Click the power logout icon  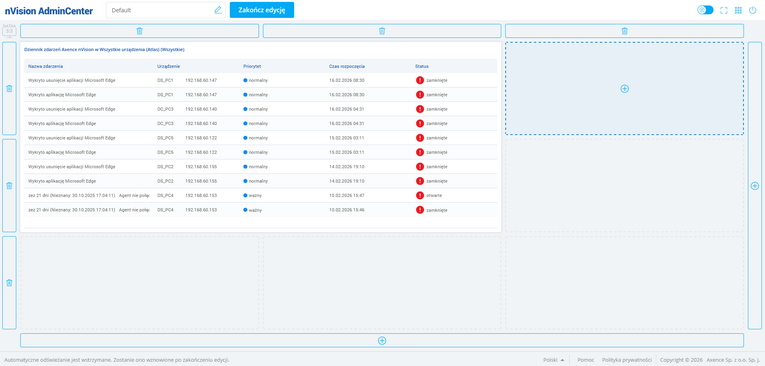(x=752, y=10)
